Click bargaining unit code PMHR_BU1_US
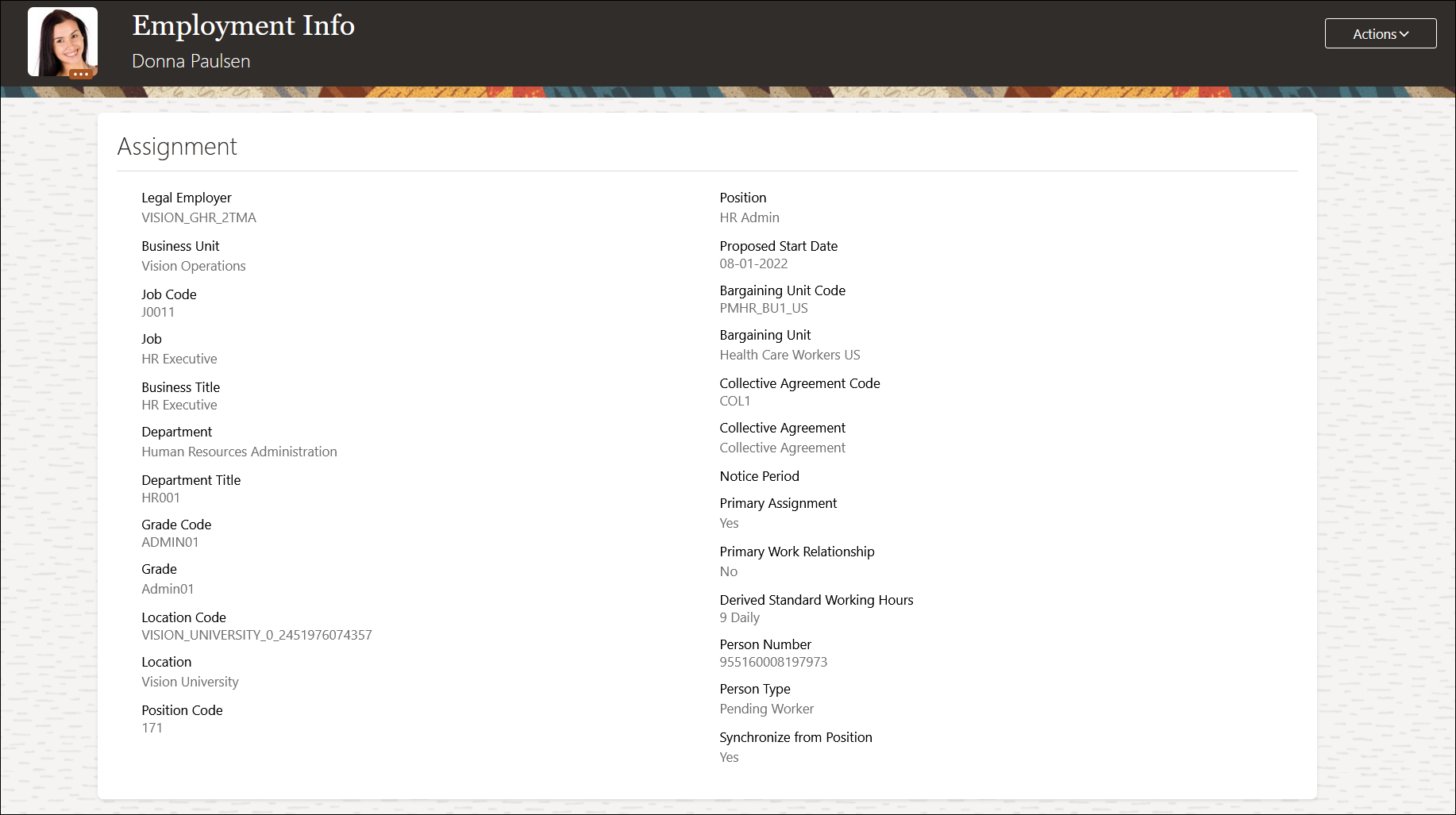Viewport: 1456px width, 815px height. pyautogui.click(x=764, y=308)
